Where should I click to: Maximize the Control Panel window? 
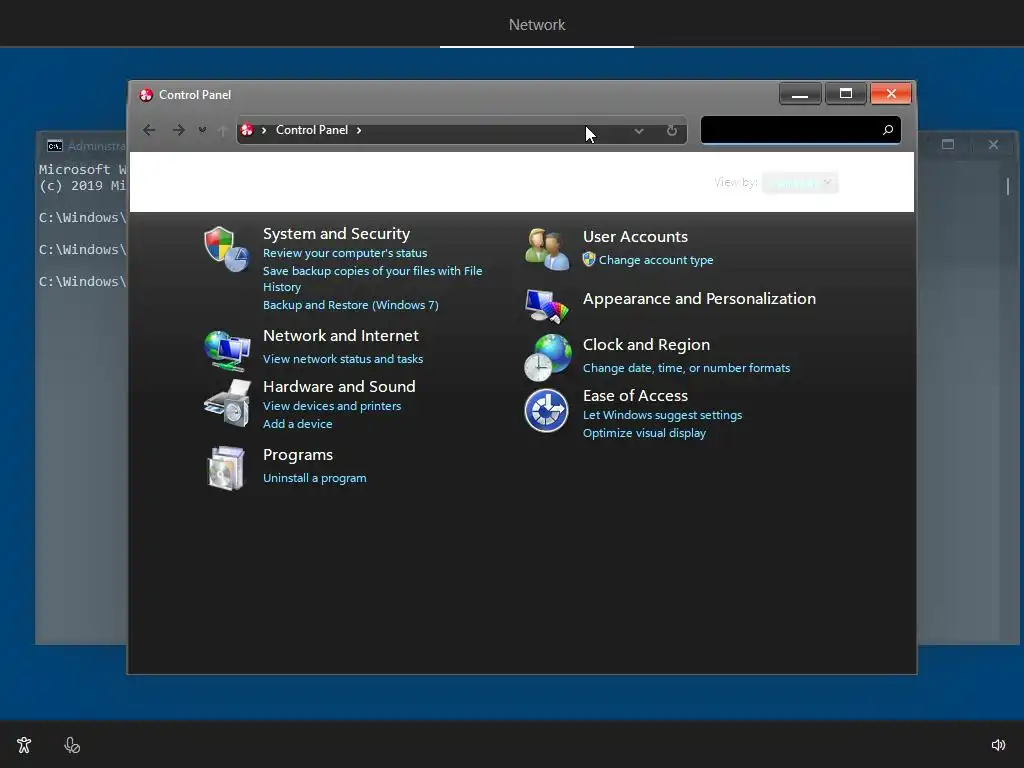point(846,94)
